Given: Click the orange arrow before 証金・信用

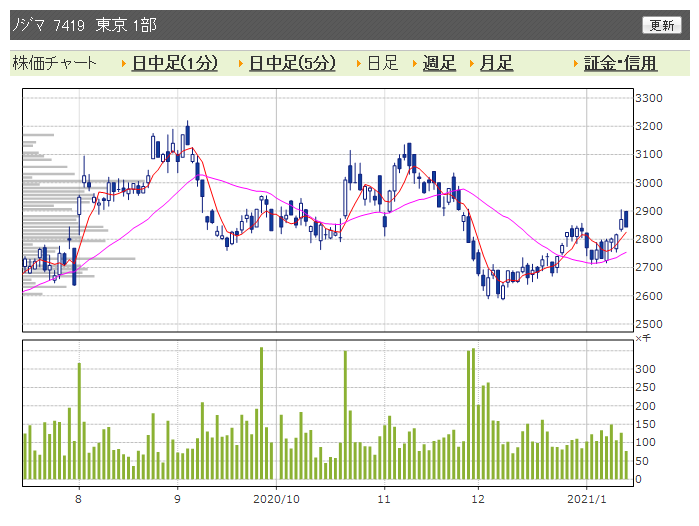Looking at the screenshot, I should pyautogui.click(x=576, y=64).
